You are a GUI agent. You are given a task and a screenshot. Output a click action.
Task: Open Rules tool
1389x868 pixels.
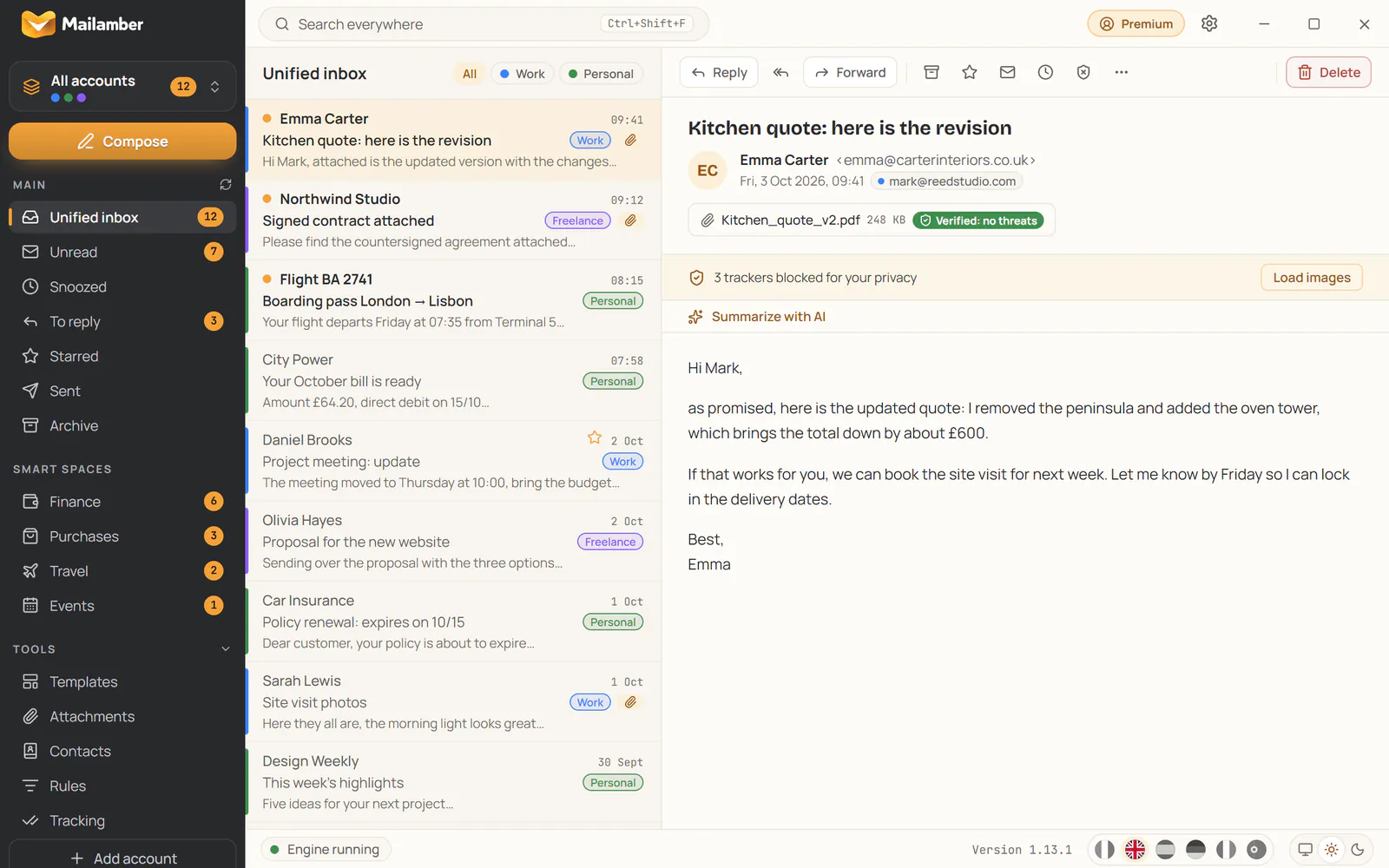[122, 786]
